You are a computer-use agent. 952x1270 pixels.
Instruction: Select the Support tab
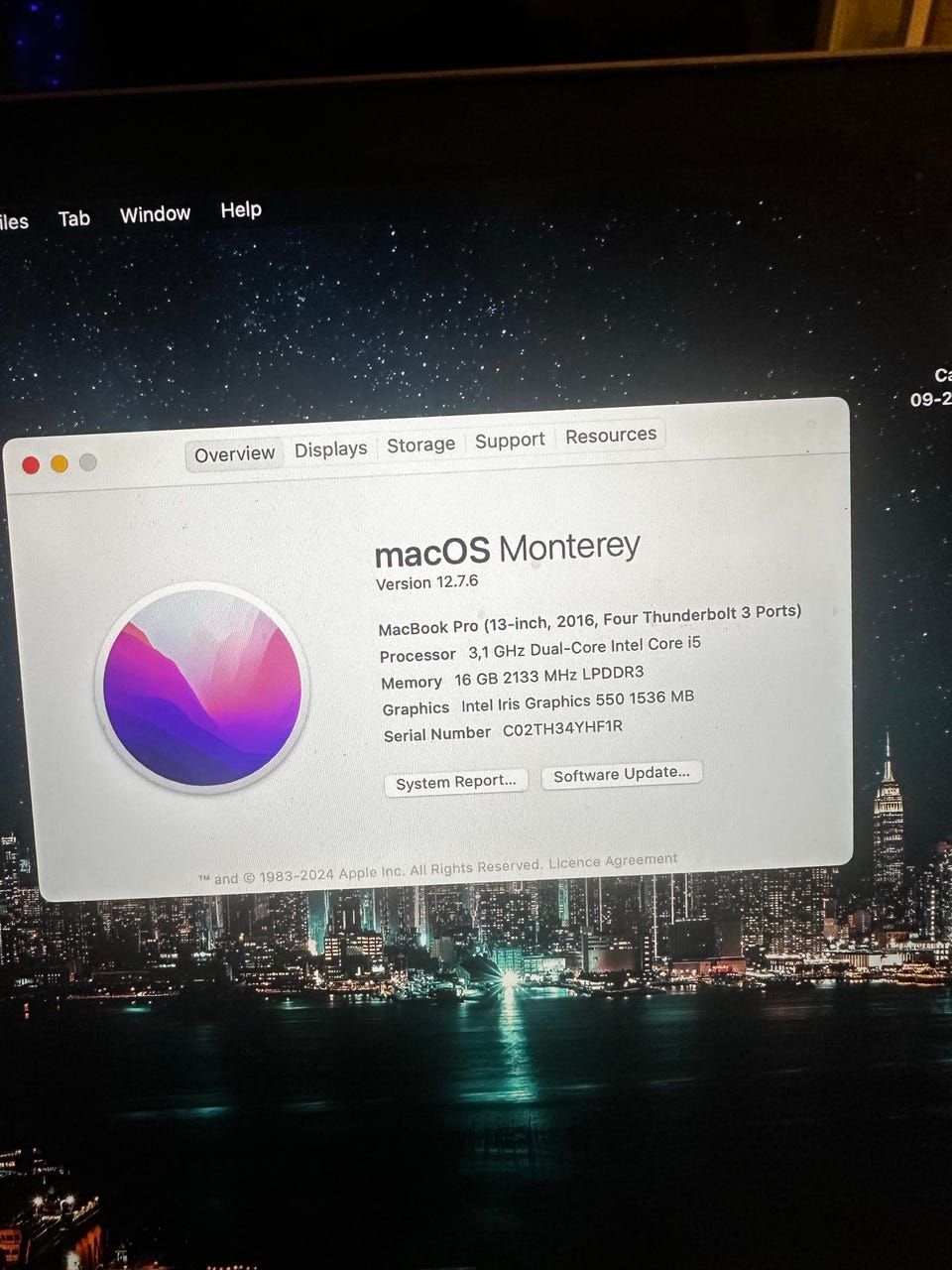click(510, 440)
